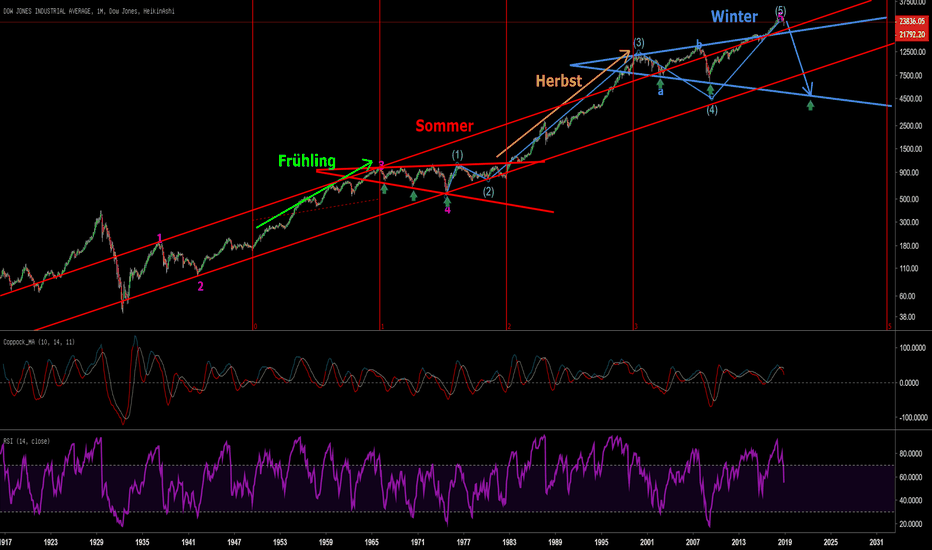Click year 1977 on time axis
The width and height of the screenshot is (932, 550).
(463, 542)
